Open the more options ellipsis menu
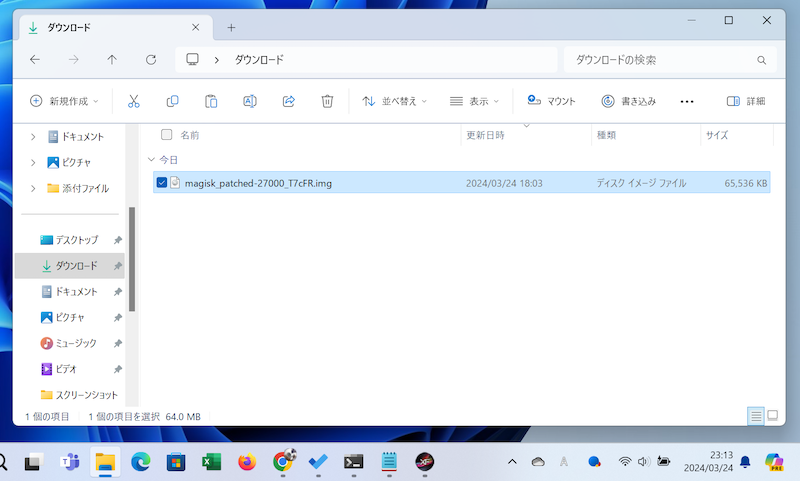This screenshot has height=481, width=800. [686, 101]
